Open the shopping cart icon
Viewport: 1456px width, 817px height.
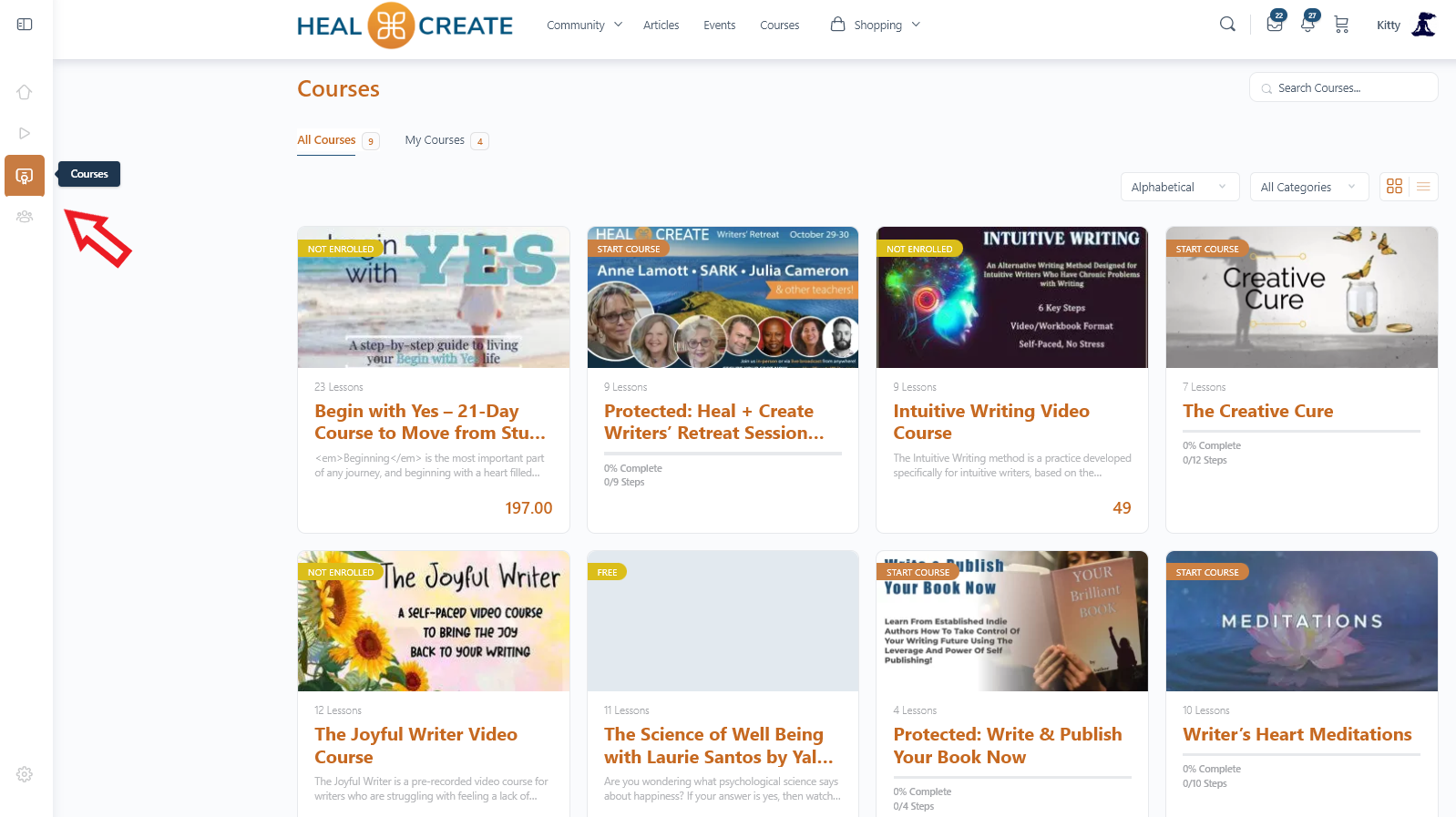pos(1341,25)
